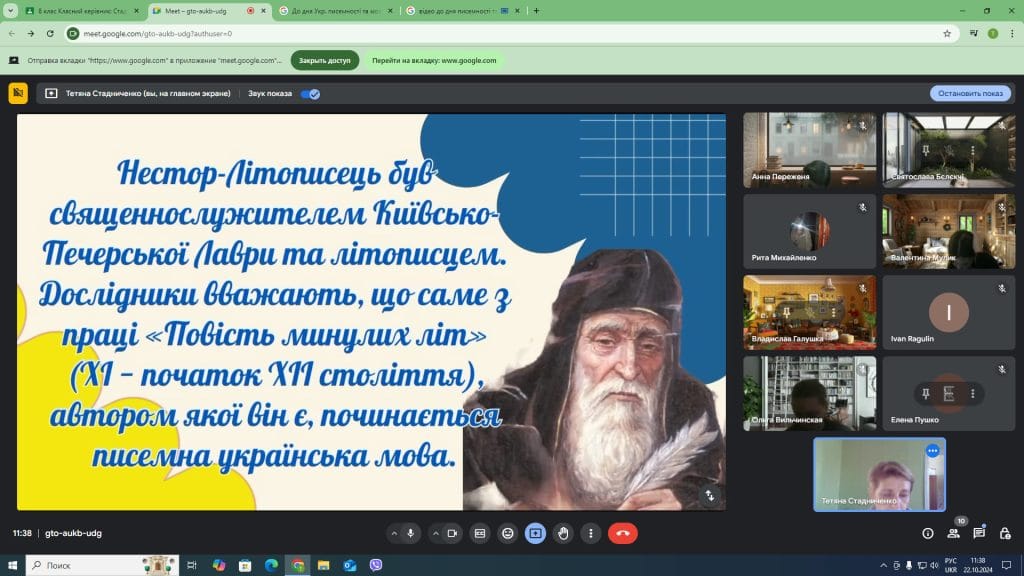Pin Владислав Галушка's tile
Viewport: 1024px width, 576px height.
pyautogui.click(x=786, y=313)
